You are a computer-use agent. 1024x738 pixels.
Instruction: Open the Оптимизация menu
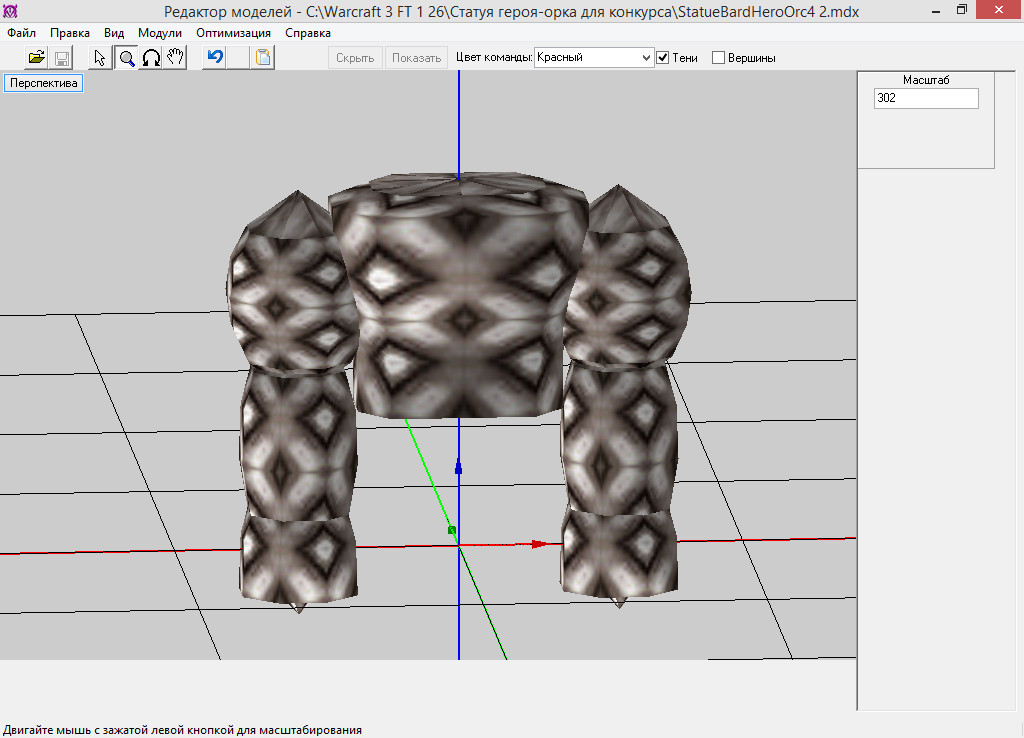click(x=233, y=33)
